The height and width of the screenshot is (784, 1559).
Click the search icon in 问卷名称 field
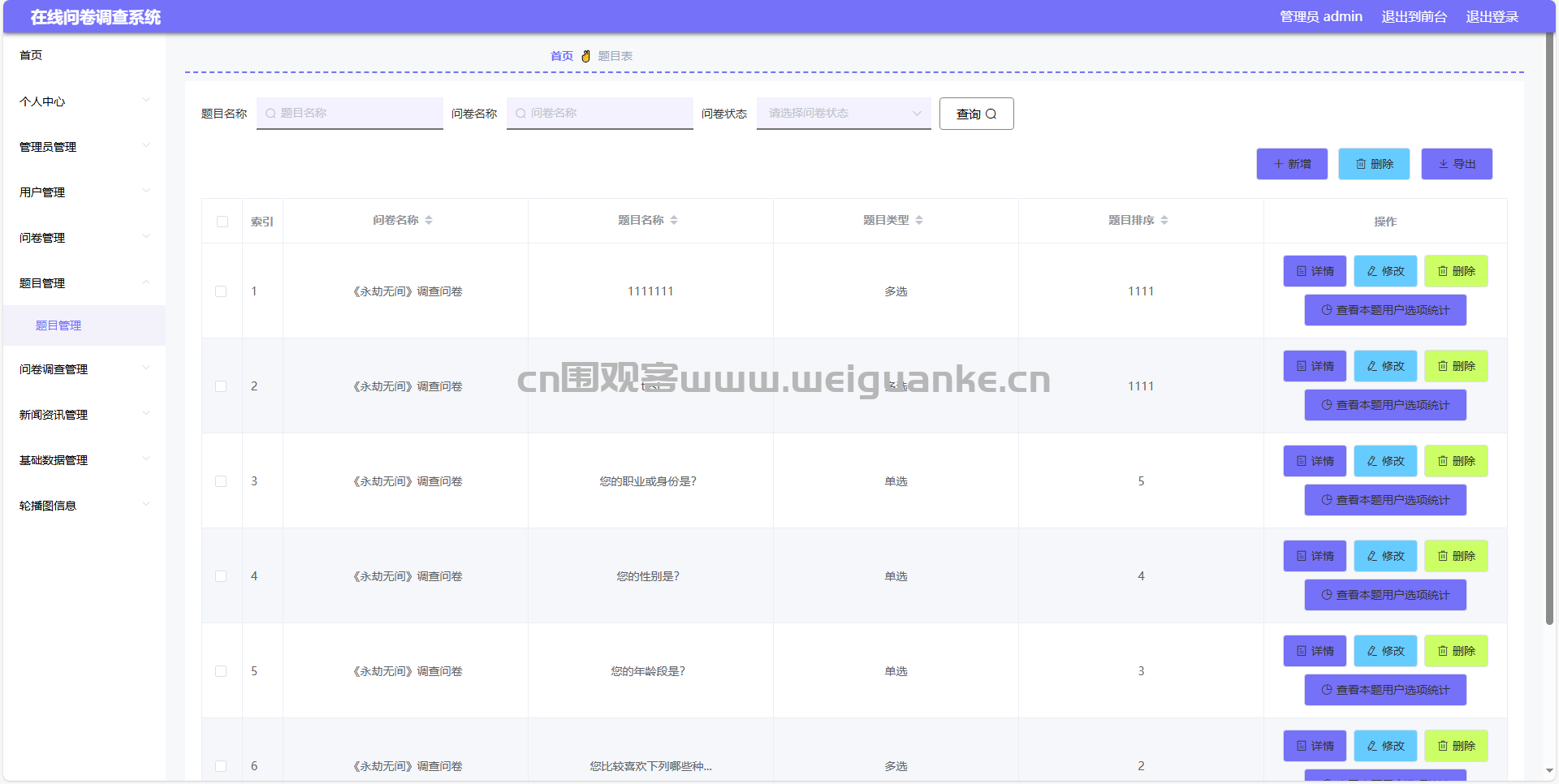[x=520, y=114]
